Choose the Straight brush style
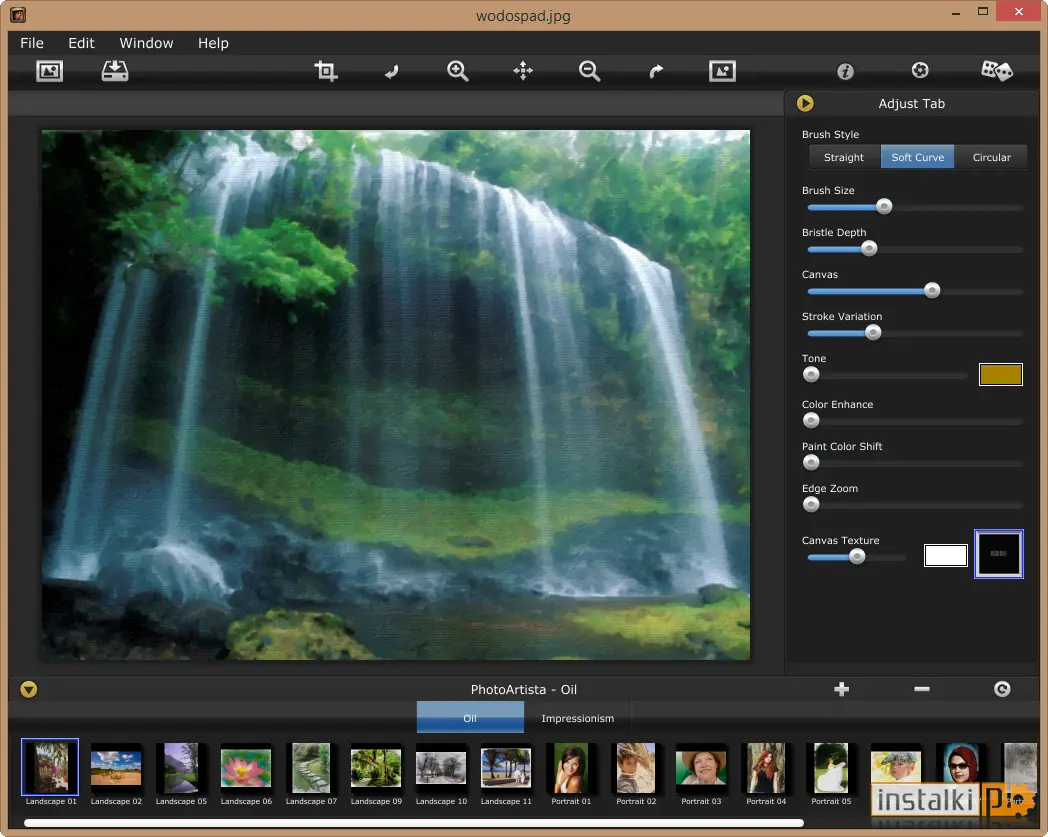This screenshot has height=837, width=1048. (843, 157)
